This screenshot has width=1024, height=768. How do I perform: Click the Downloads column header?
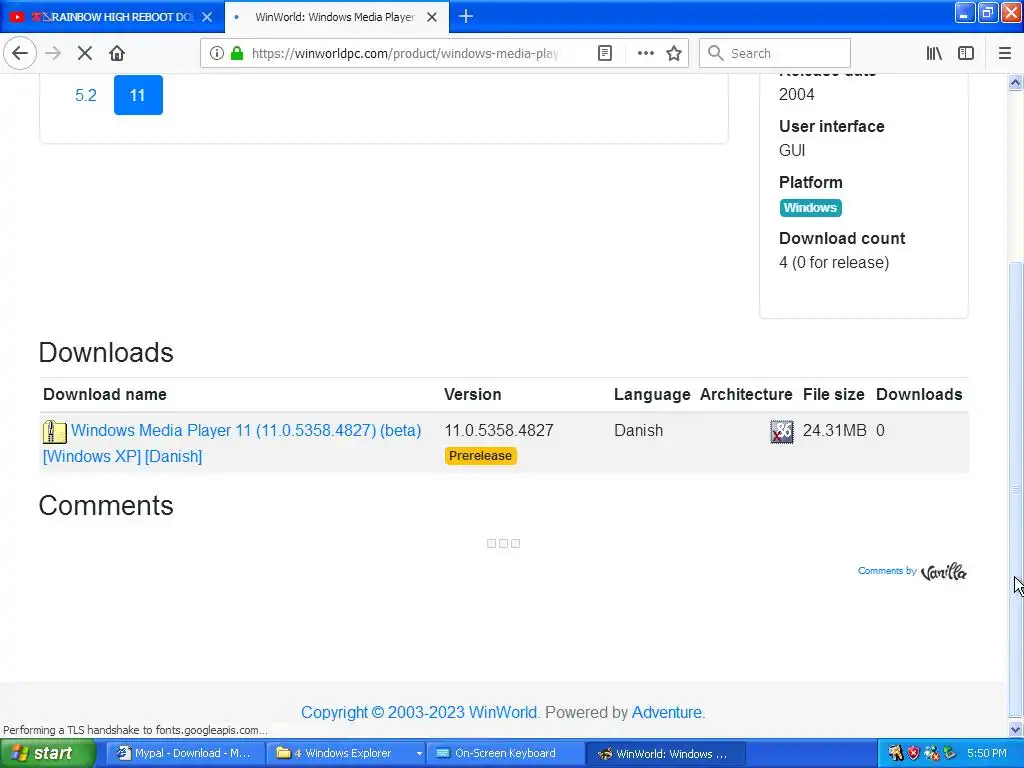[x=919, y=394]
